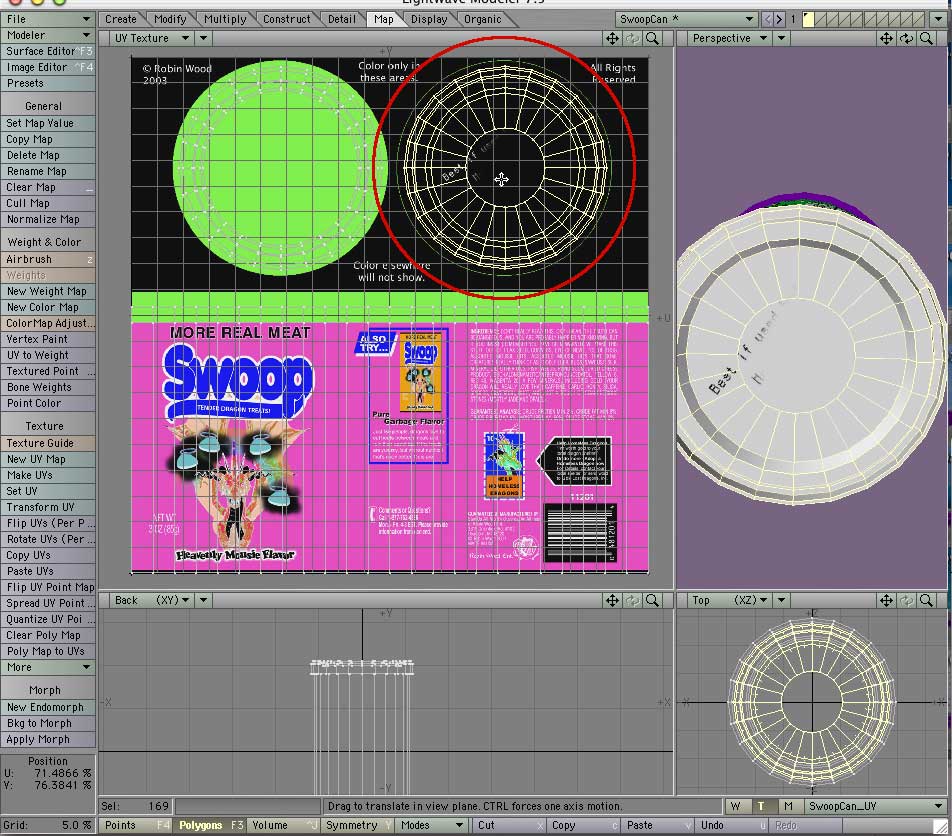Image resolution: width=952 pixels, height=836 pixels.
Task: Open the Construct tab
Action: pos(287,19)
